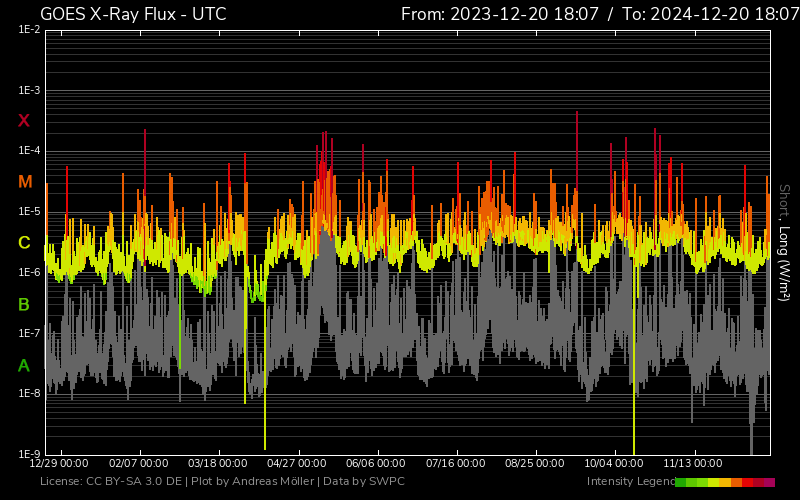Click the 1E-9 y-axis tick label
Viewport: 800px width, 500px height.
[x=29, y=454]
